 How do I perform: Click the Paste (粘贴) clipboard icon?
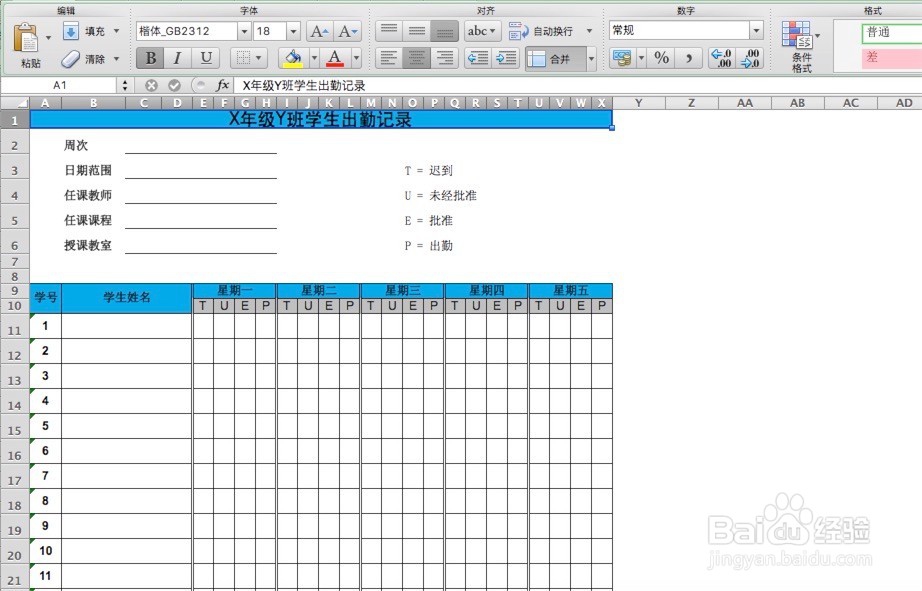[x=27, y=38]
